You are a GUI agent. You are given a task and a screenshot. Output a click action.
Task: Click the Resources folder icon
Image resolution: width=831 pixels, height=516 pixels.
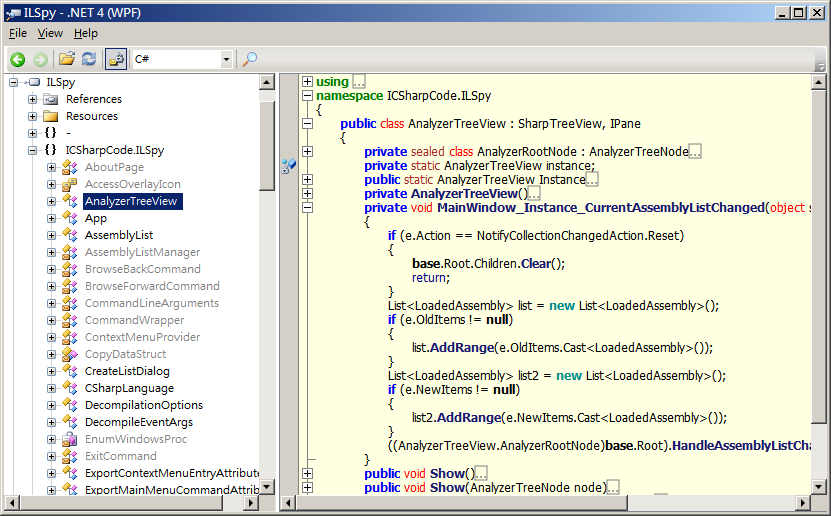point(51,116)
